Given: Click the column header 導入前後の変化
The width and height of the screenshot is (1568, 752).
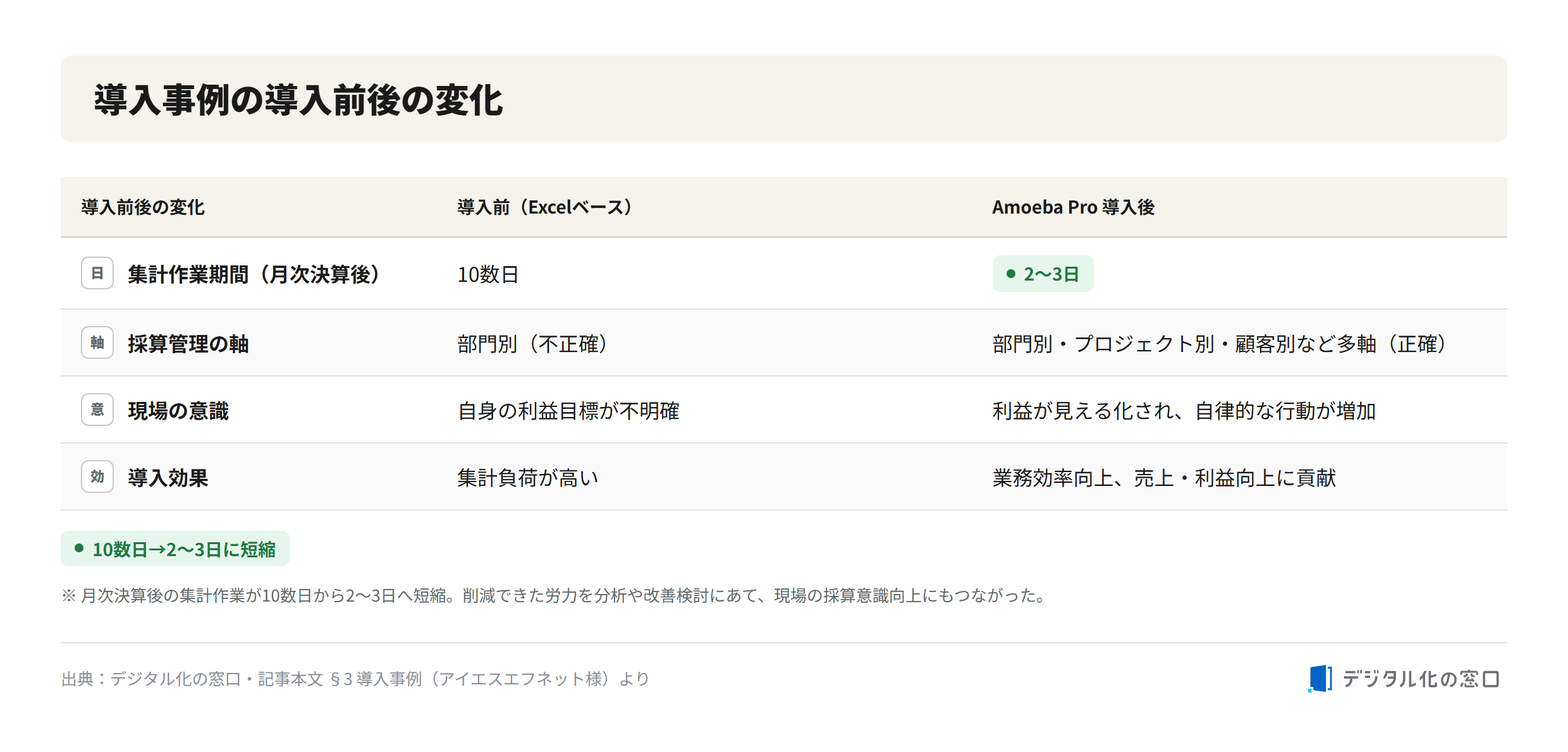Looking at the screenshot, I should [143, 207].
